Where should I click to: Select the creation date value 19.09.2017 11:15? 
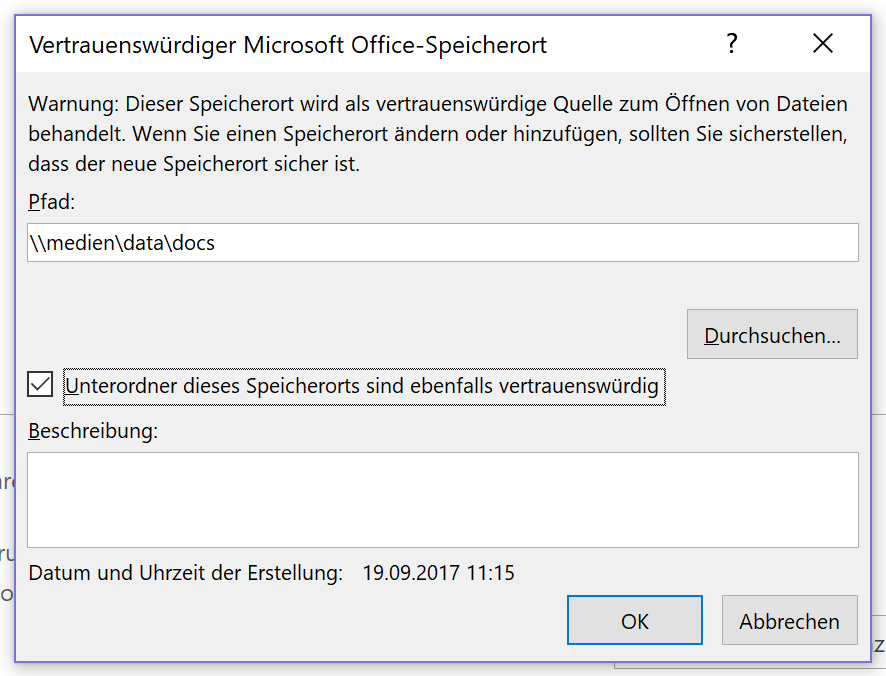pyautogui.click(x=438, y=573)
